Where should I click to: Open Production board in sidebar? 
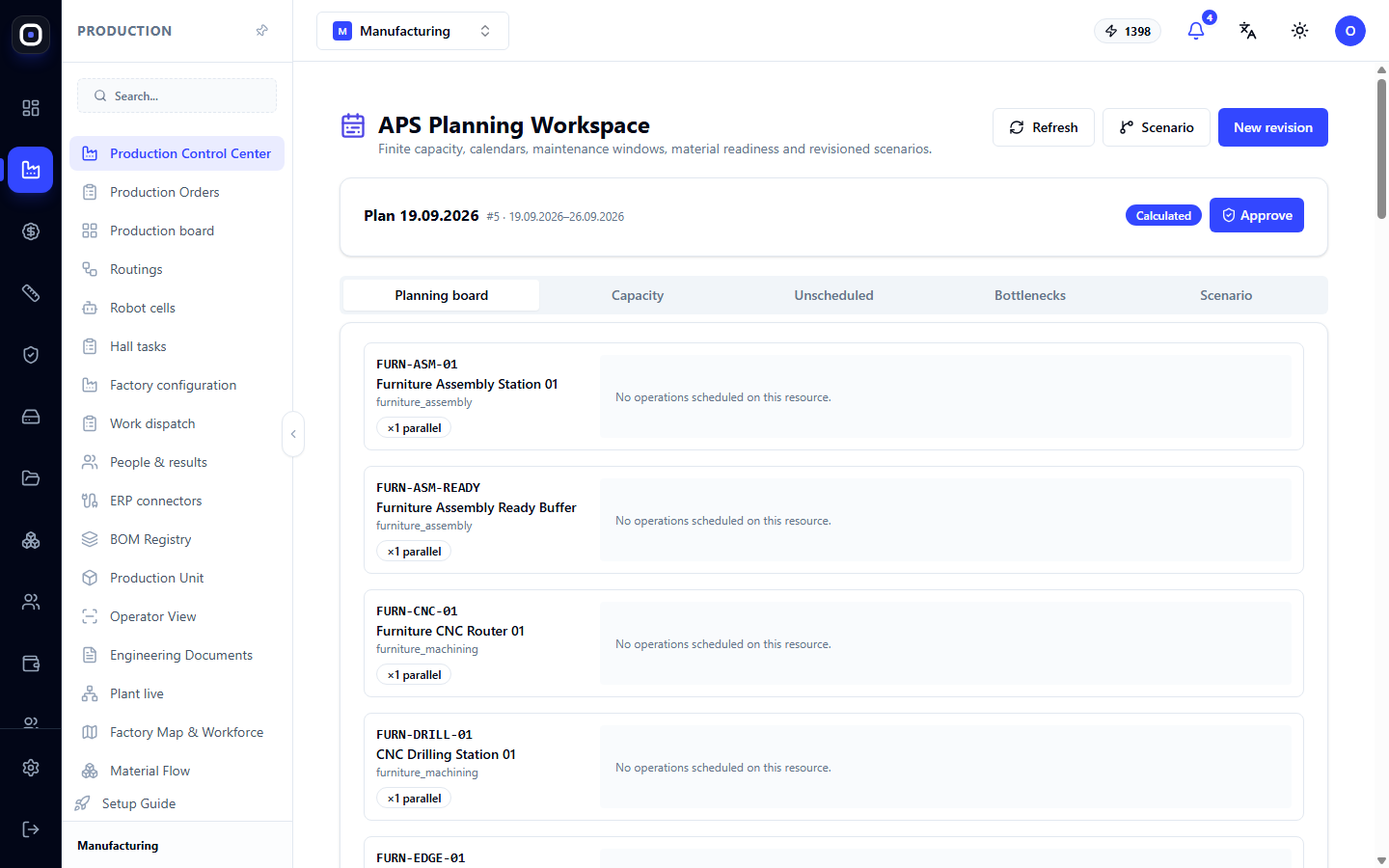click(177, 231)
